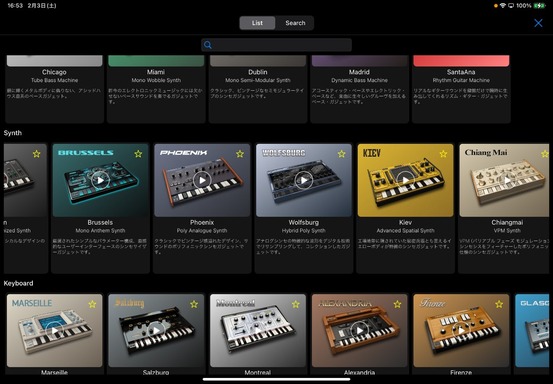Image resolution: width=553 pixels, height=384 pixels.
Task: Play the Kiev synth preview
Action: click(x=406, y=180)
